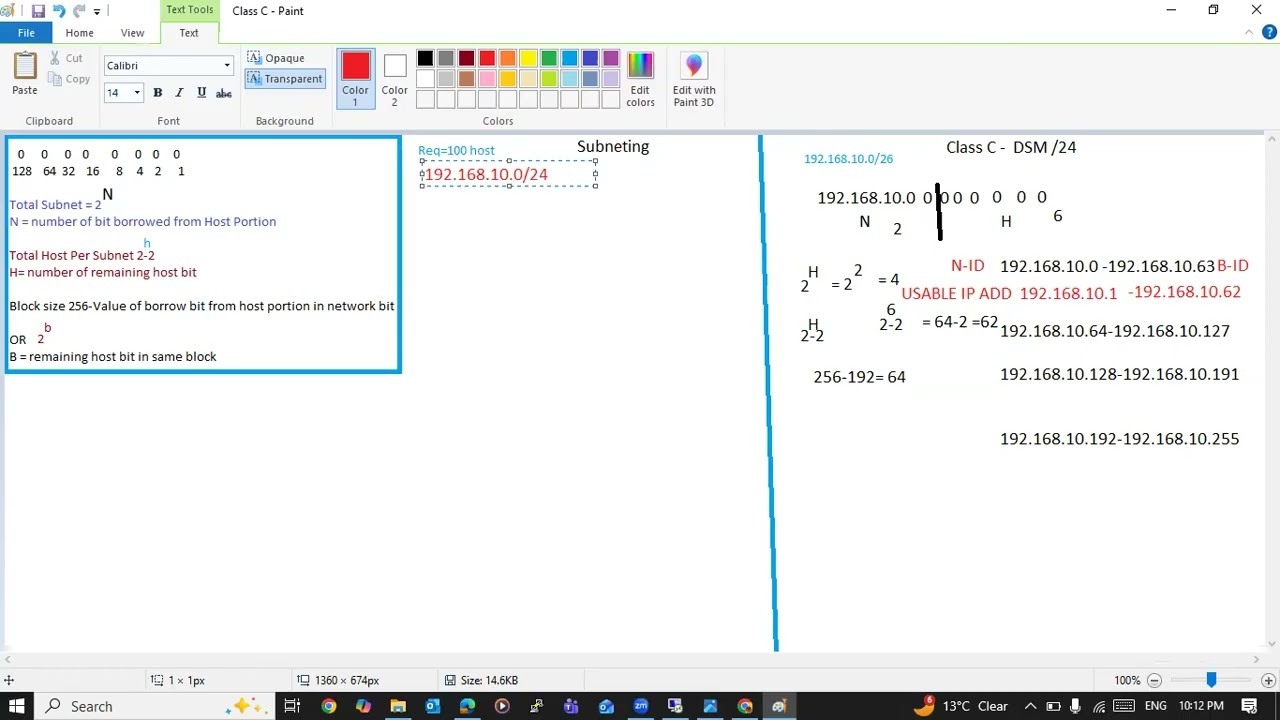
Task: Switch to the View ribbon tab
Action: coord(132,33)
